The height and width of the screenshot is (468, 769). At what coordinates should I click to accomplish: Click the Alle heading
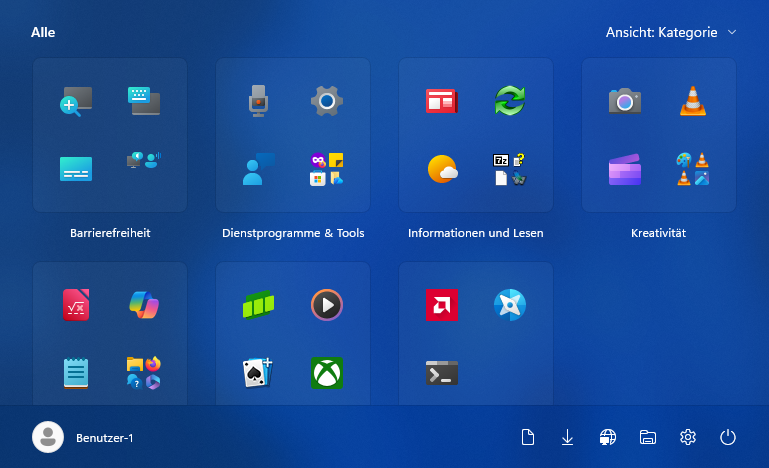[43, 32]
